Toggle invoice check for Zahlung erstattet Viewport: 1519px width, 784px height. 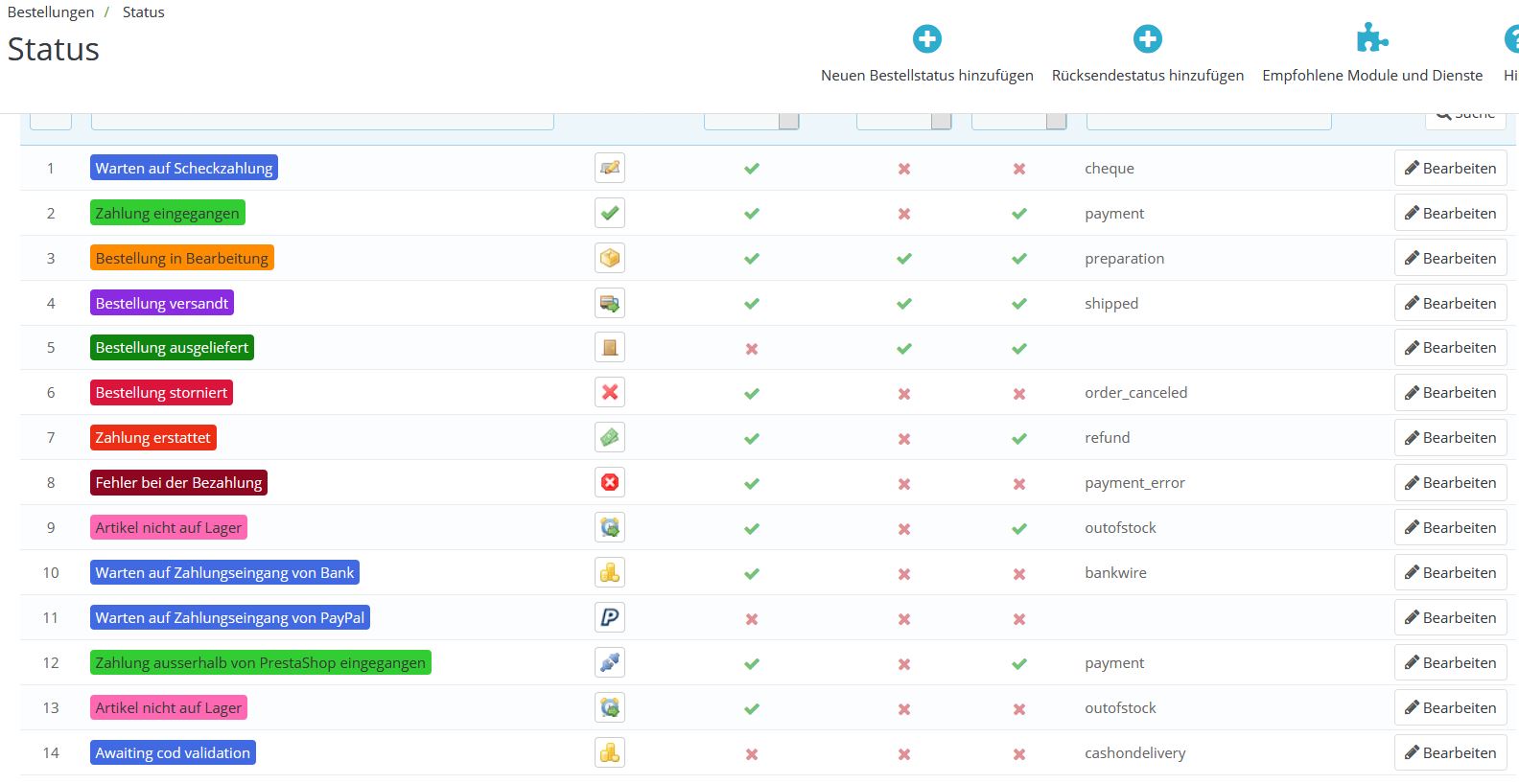1019,439
